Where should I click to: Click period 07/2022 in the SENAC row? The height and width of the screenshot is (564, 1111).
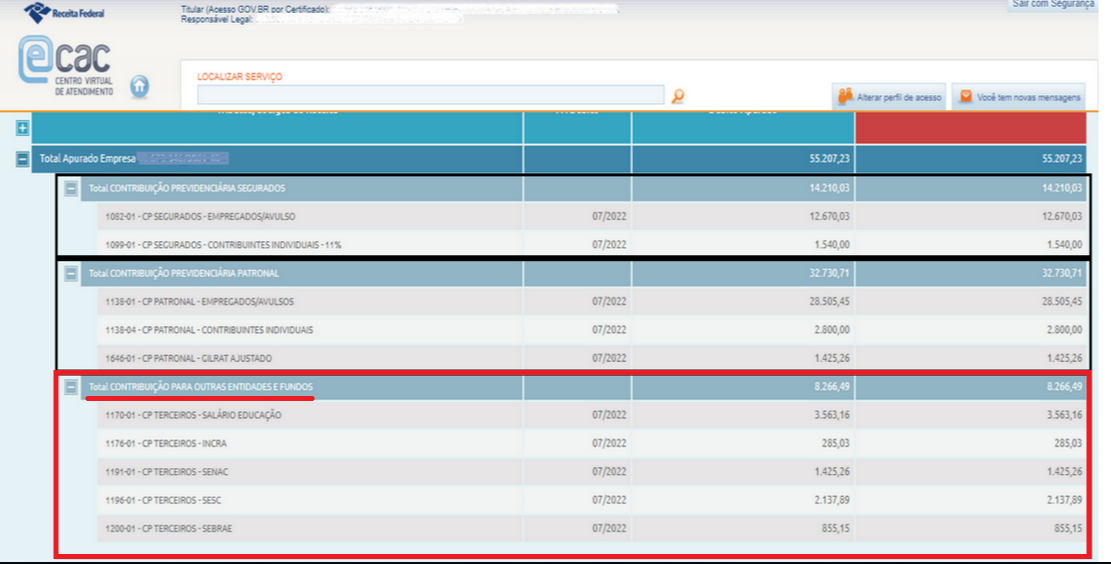(609, 471)
